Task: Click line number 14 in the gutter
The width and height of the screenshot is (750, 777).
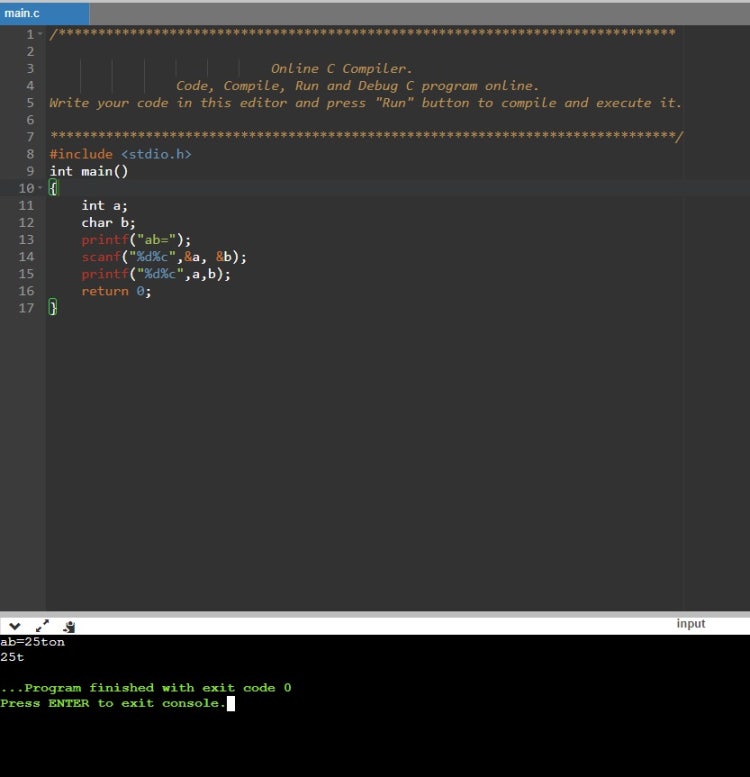Action: pos(26,257)
